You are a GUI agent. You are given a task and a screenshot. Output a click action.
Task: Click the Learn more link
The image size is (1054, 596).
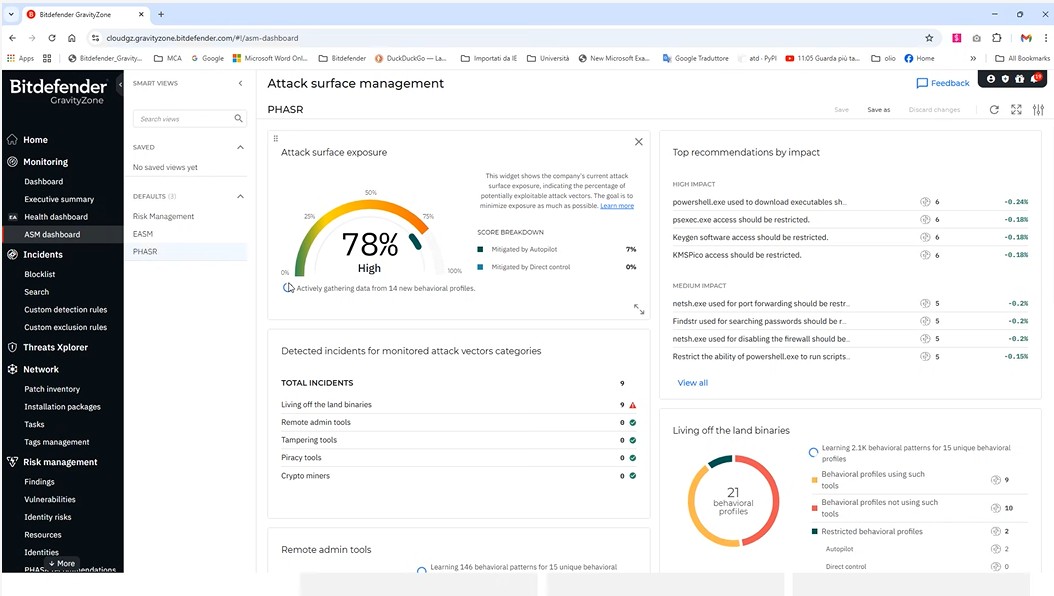point(616,206)
